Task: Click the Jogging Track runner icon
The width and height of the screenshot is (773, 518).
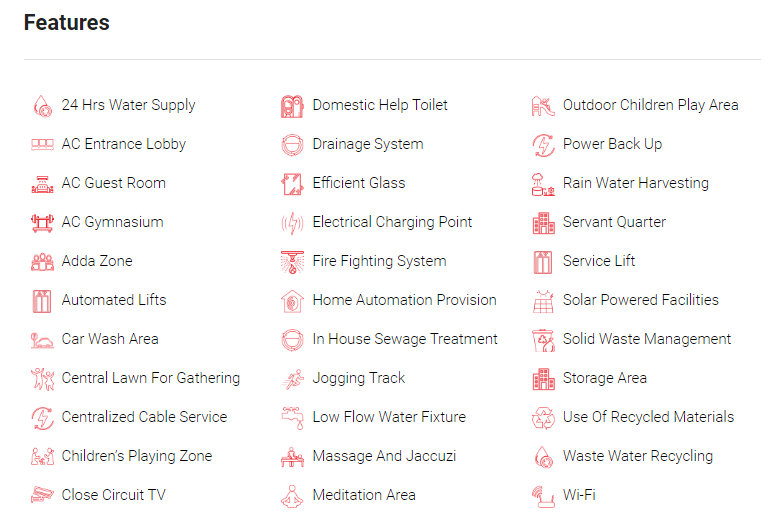Action: (292, 379)
